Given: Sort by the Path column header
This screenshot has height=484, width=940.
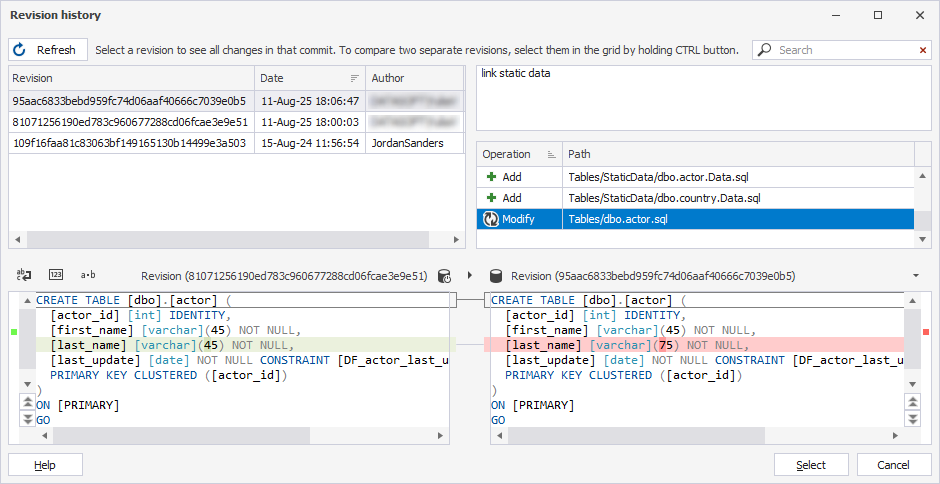Looking at the screenshot, I should tap(735, 155).
